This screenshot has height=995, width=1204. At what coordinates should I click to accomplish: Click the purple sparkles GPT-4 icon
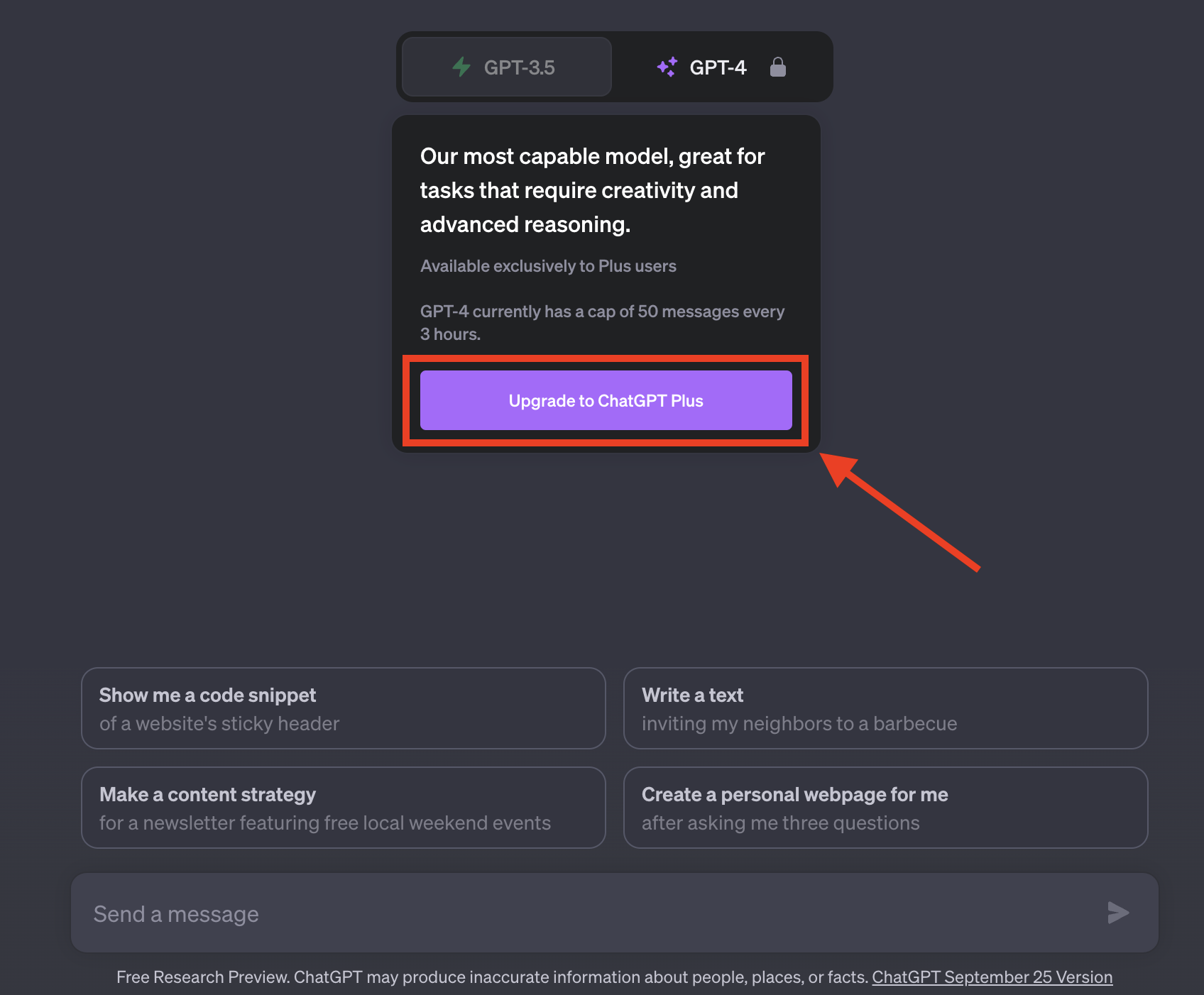(667, 67)
